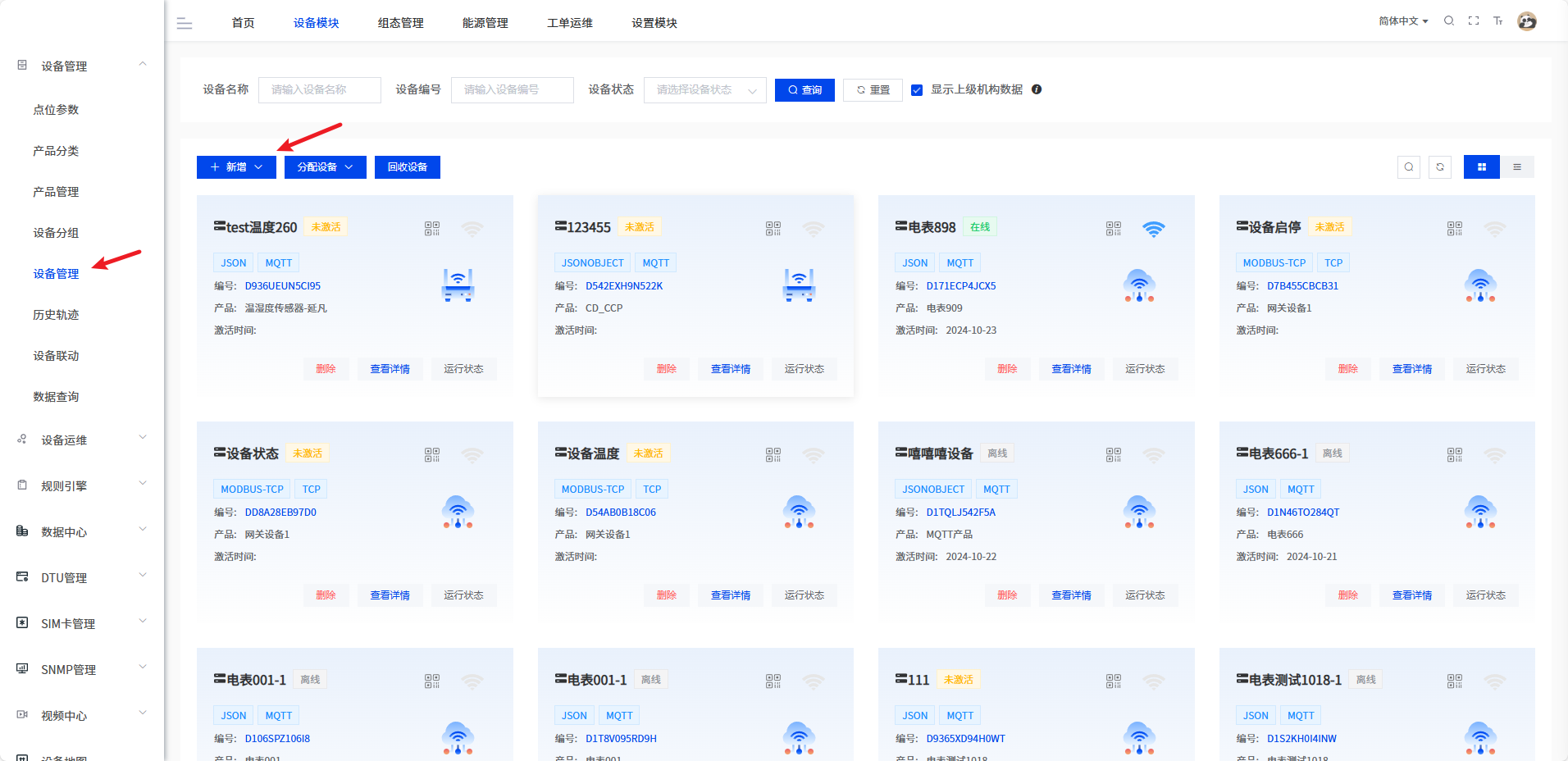View details of 设备温度 card

pyautogui.click(x=730, y=595)
